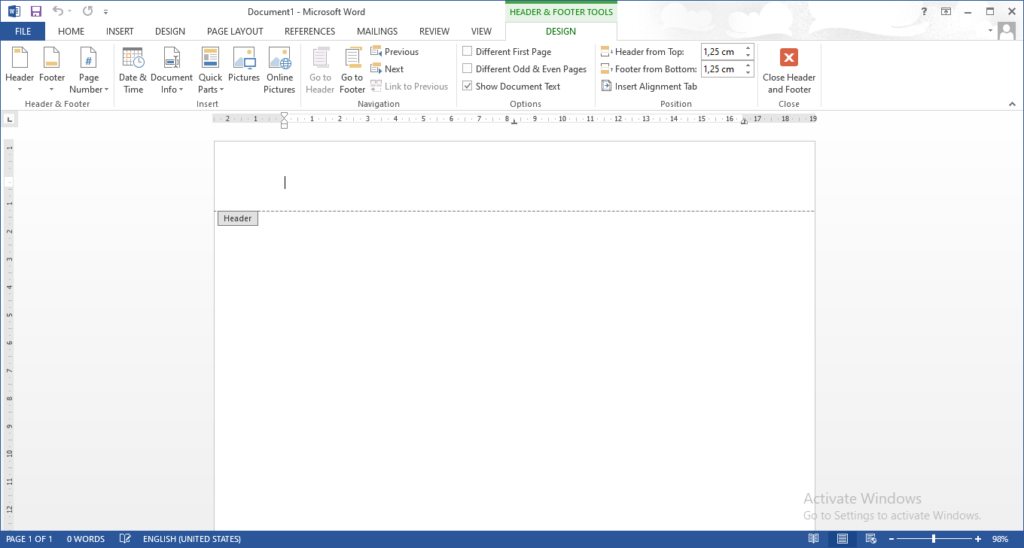This screenshot has width=1024, height=548.
Task: Click the zoom slider in status bar
Action: (932, 539)
